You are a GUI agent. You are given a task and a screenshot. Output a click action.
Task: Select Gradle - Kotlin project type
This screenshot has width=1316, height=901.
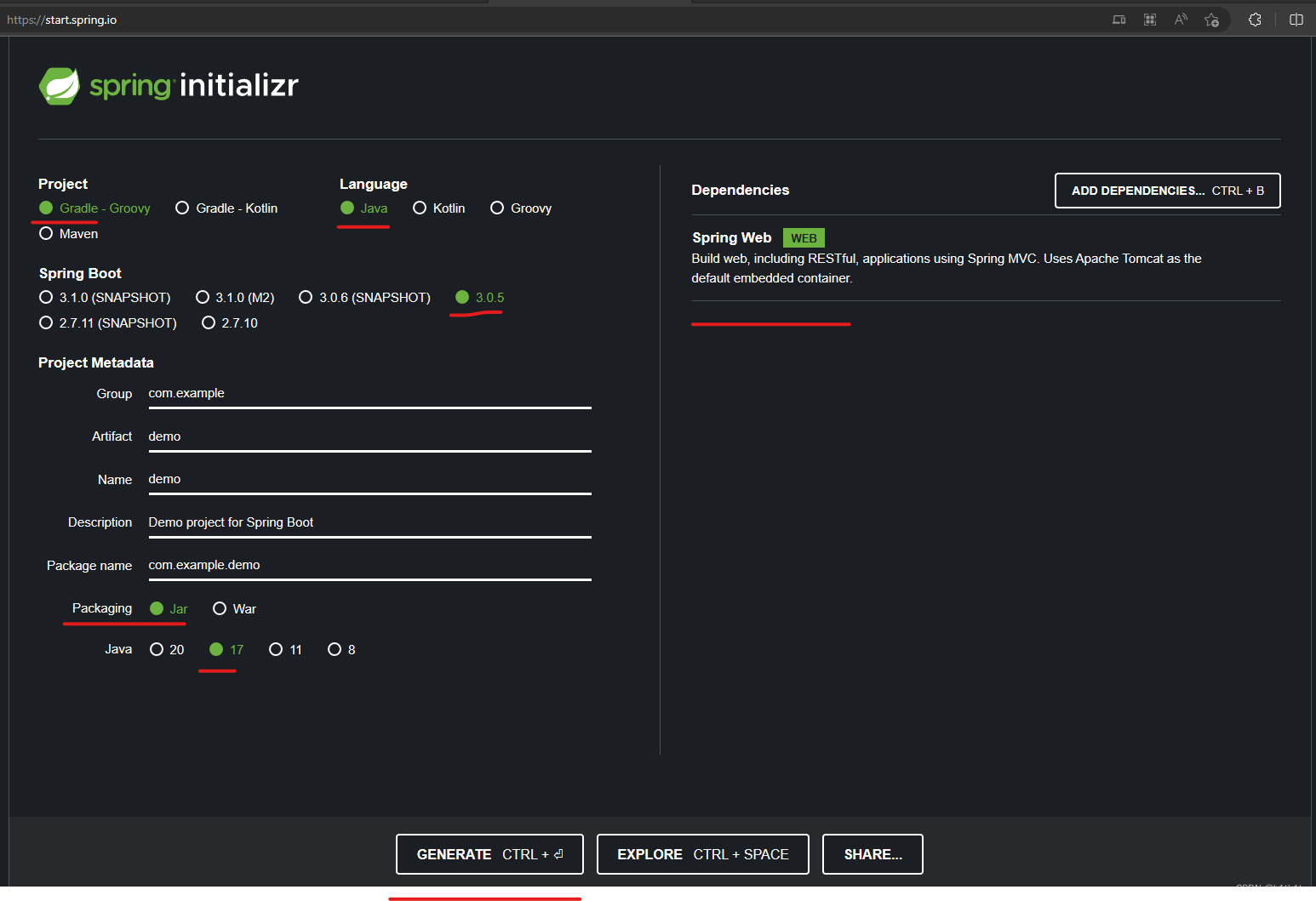[226, 208]
